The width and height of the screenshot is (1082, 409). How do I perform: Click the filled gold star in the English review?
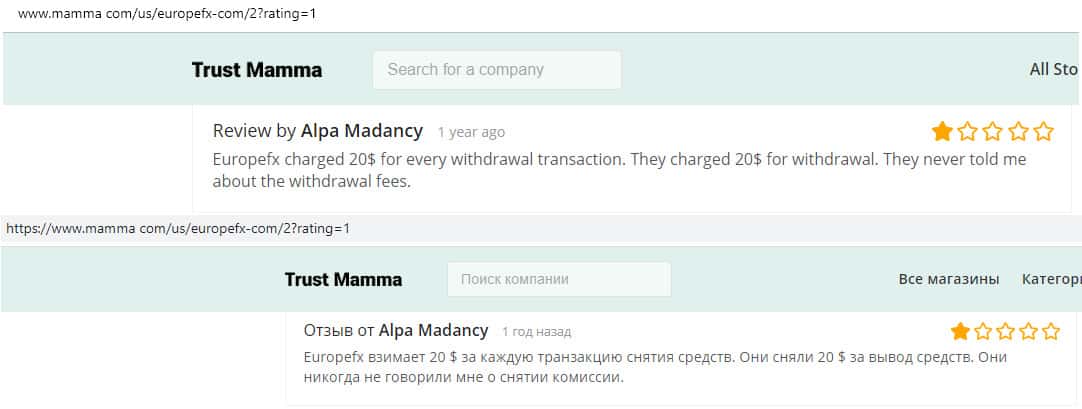pyautogui.click(x=942, y=131)
